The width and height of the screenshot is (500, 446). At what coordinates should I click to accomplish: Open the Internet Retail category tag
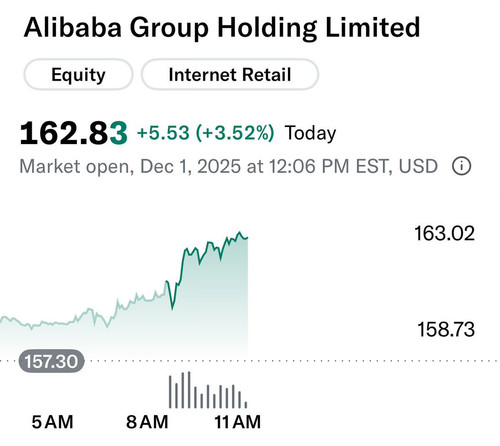(230, 74)
